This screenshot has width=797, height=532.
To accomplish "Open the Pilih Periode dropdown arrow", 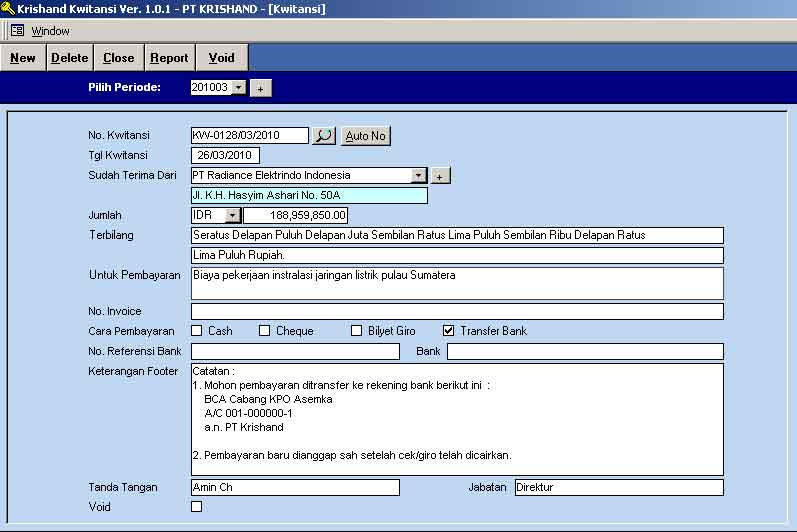I will [238, 87].
